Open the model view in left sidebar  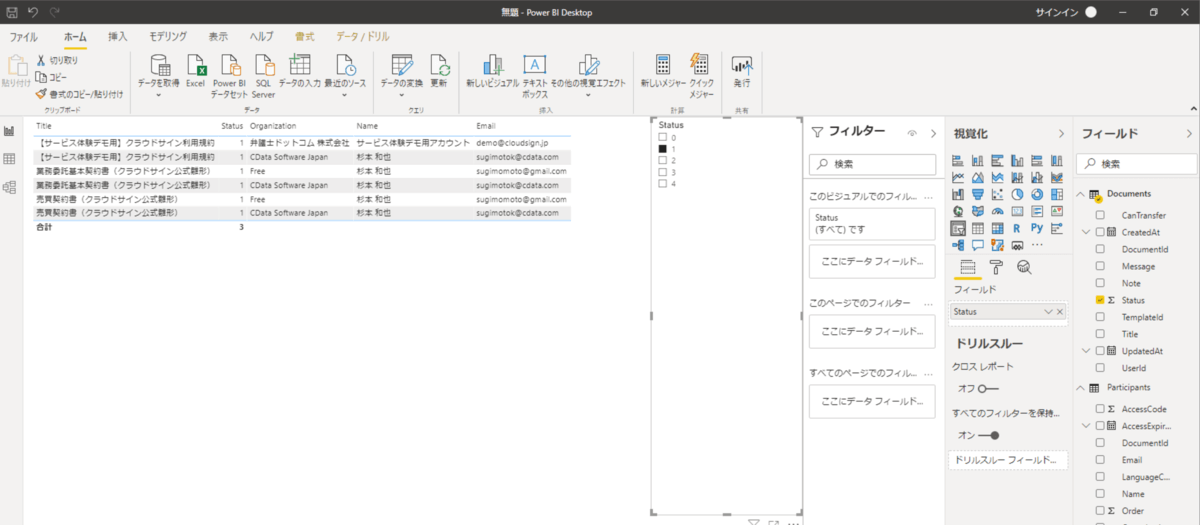[x=9, y=187]
